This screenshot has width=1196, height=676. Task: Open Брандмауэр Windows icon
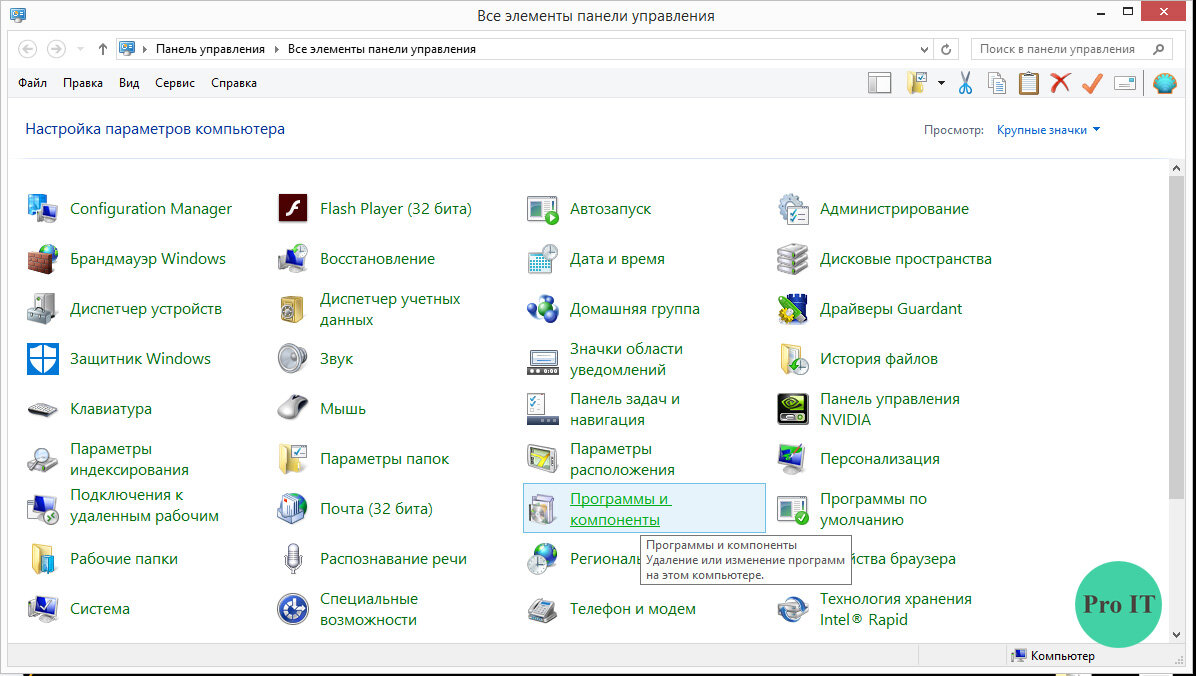click(43, 259)
